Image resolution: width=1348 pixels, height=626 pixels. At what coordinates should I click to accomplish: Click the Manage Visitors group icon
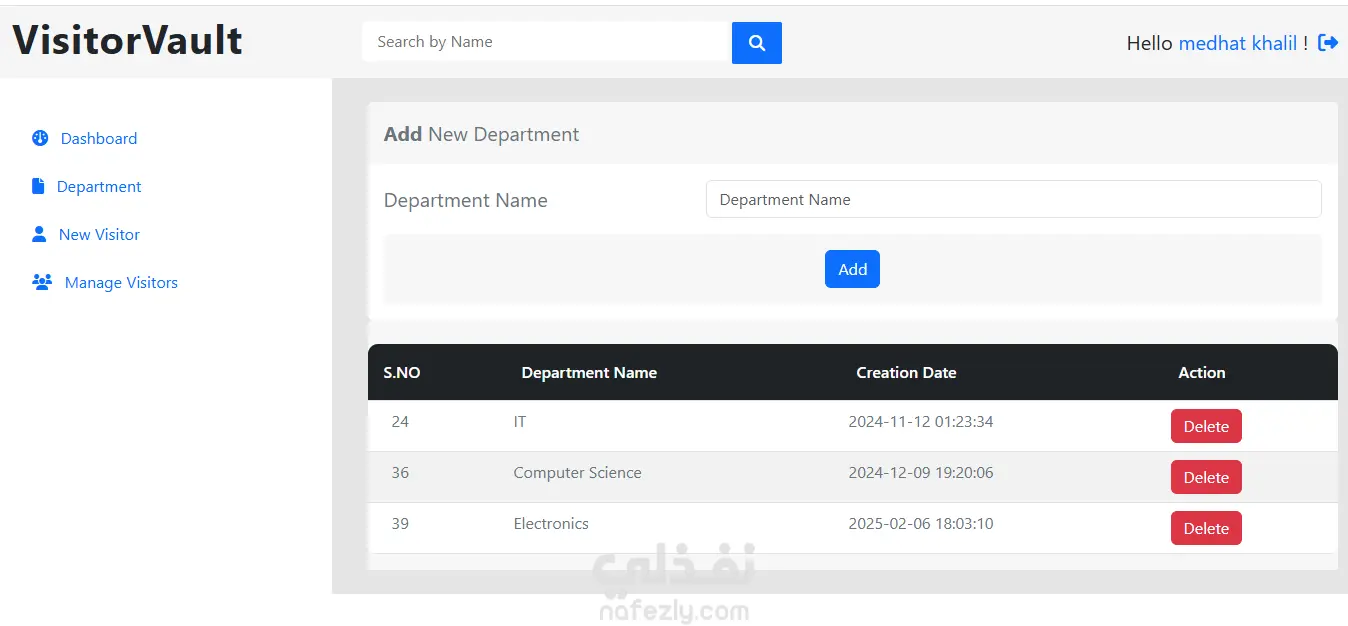tap(42, 282)
